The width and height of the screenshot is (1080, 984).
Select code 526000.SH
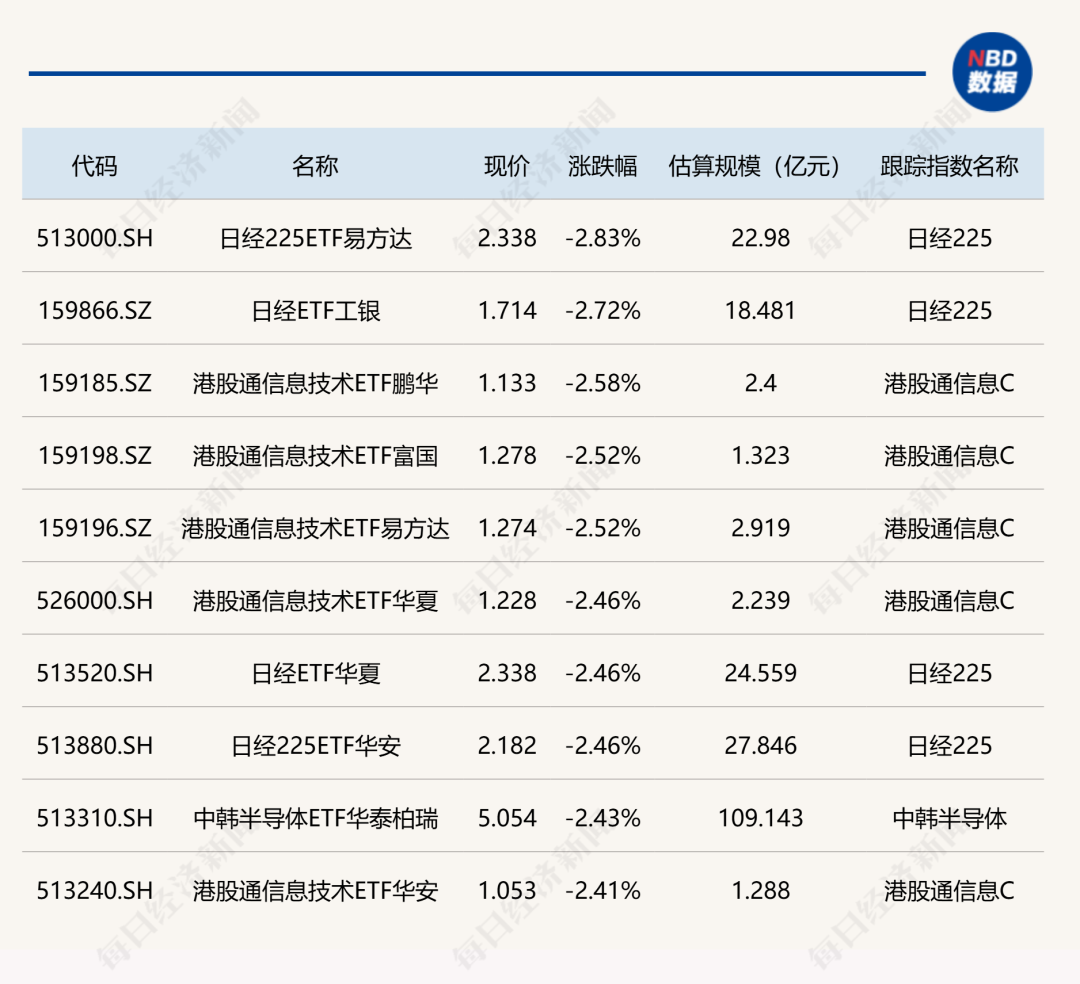coord(94,600)
